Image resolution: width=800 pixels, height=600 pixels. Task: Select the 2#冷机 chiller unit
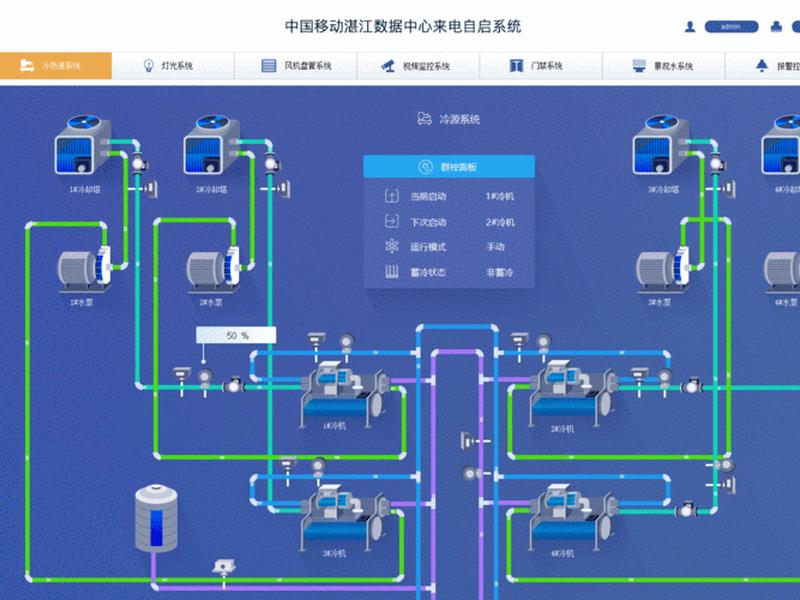click(572, 393)
